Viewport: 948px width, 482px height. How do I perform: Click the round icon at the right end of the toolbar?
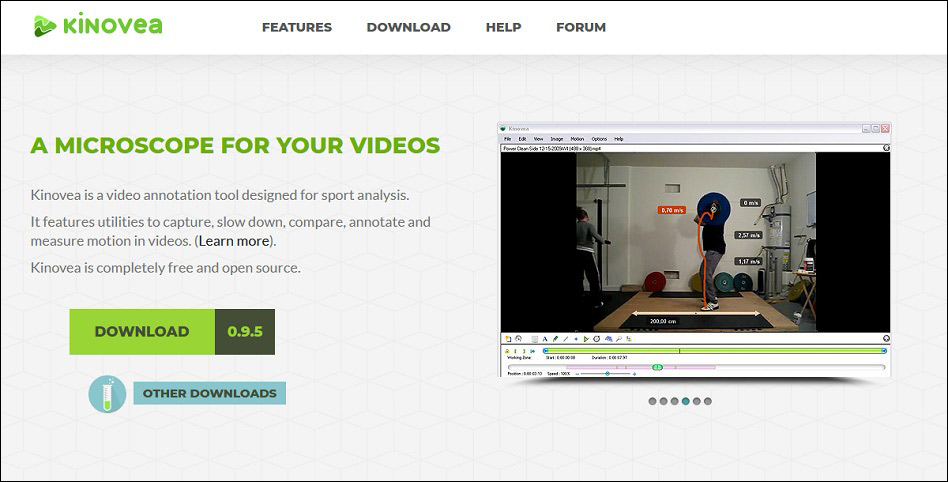coord(886,339)
